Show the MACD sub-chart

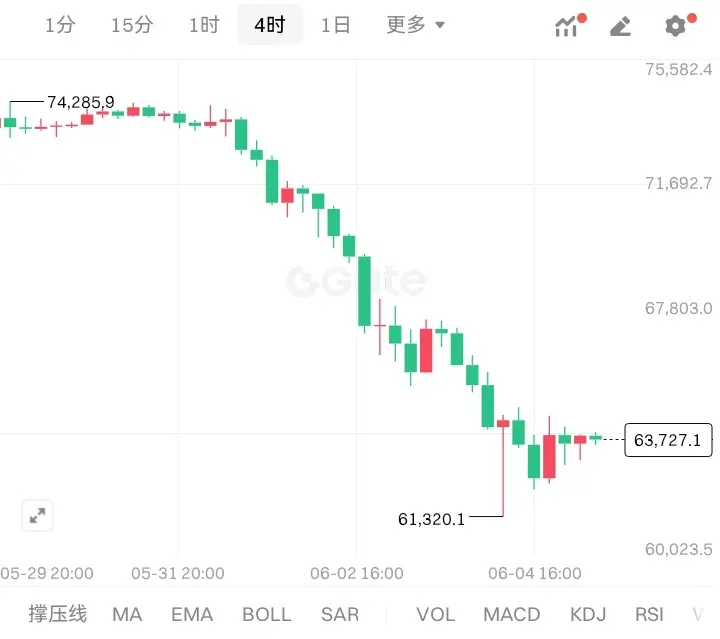pos(512,614)
